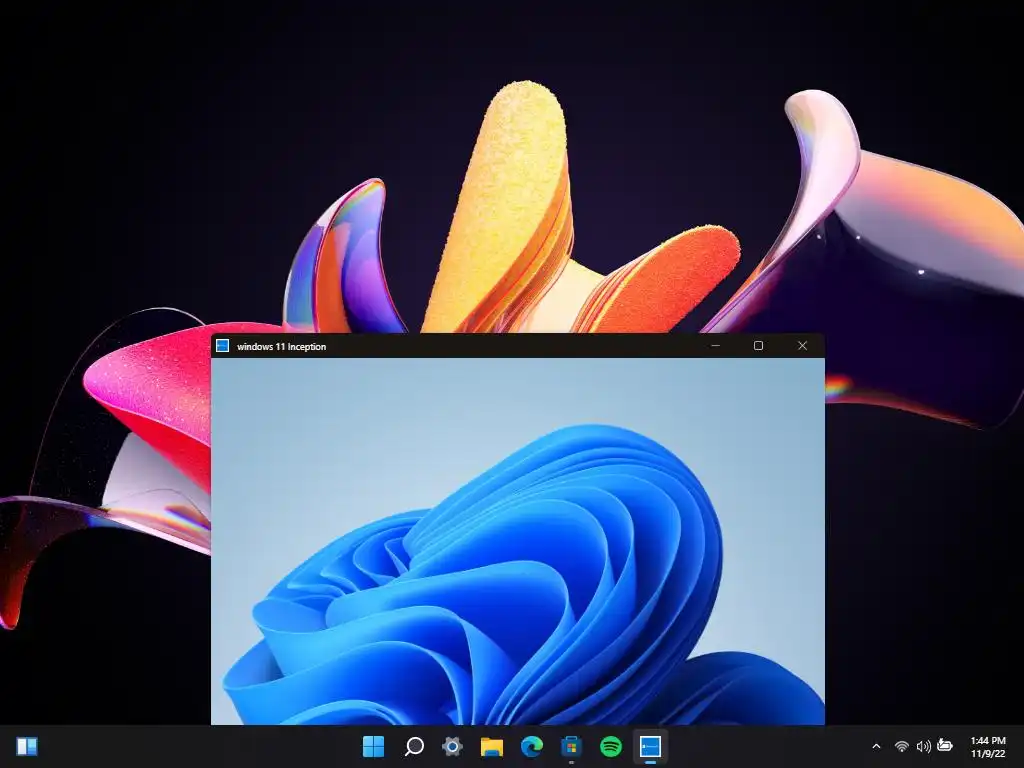Check the battery status icon
The width and height of the screenshot is (1024, 768).
pos(945,745)
